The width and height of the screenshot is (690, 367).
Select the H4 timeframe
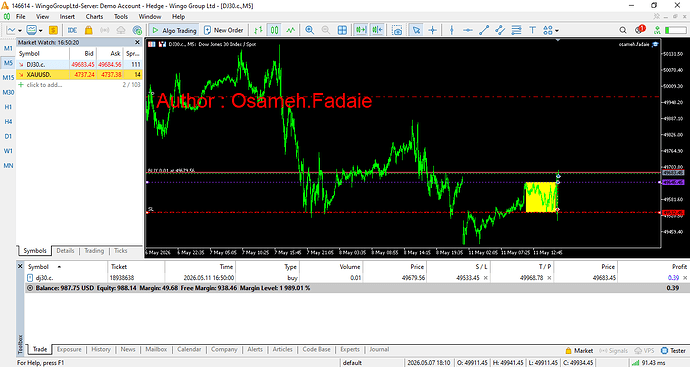point(8,121)
